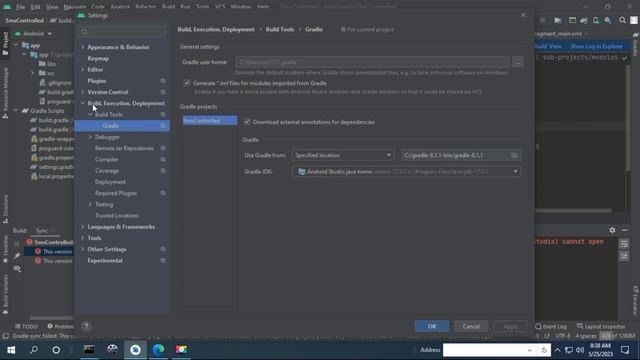Toggle Generate *.iml files for modules checkbox
This screenshot has width=640, height=360.
187,83
